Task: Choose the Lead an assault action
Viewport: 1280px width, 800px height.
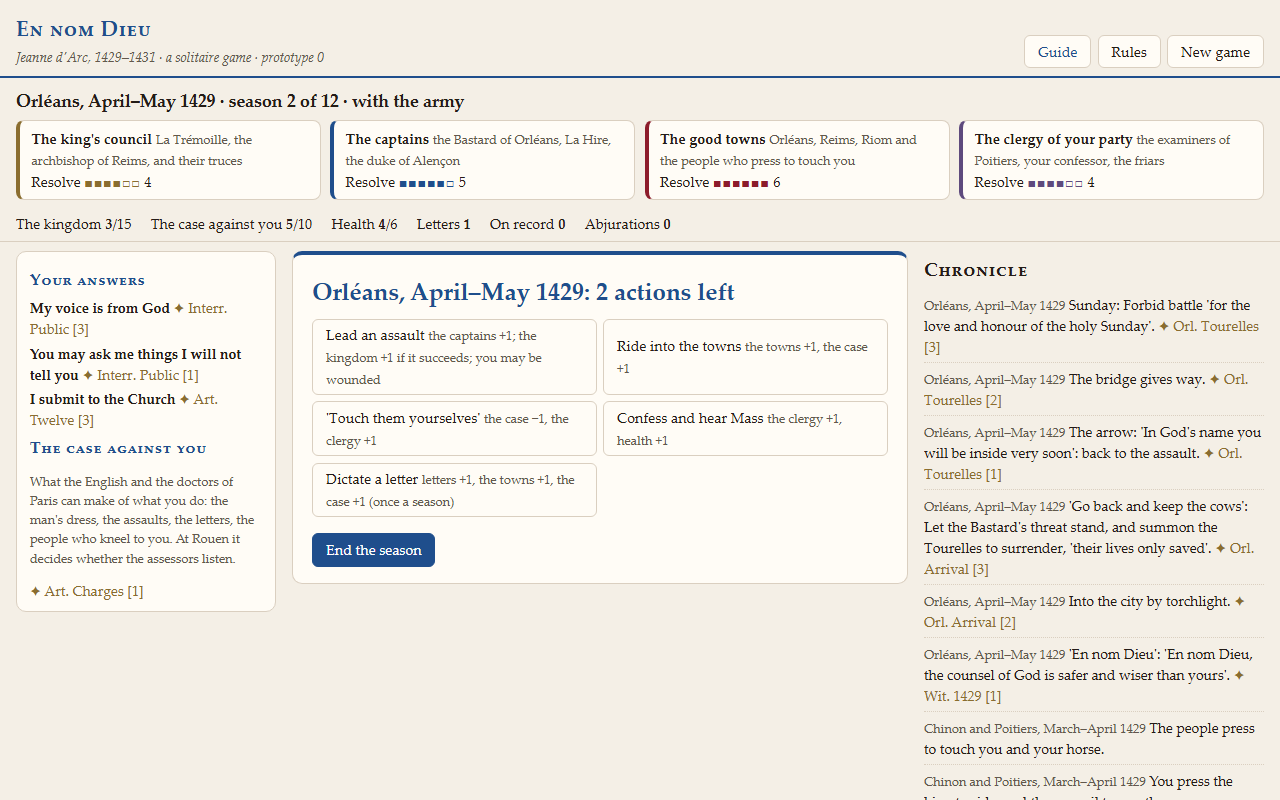Action: coord(454,357)
